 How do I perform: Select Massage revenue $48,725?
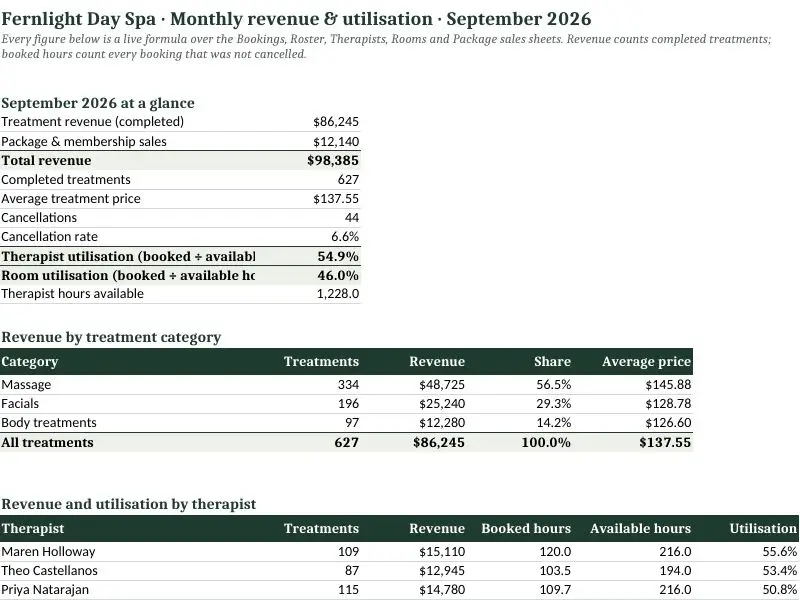click(x=442, y=384)
